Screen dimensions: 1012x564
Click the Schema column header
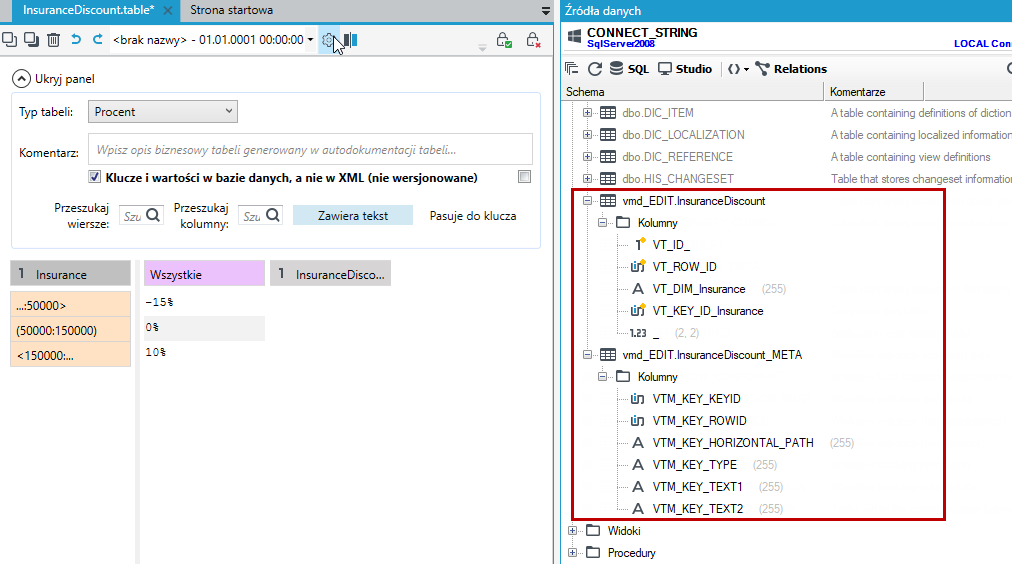point(693,92)
